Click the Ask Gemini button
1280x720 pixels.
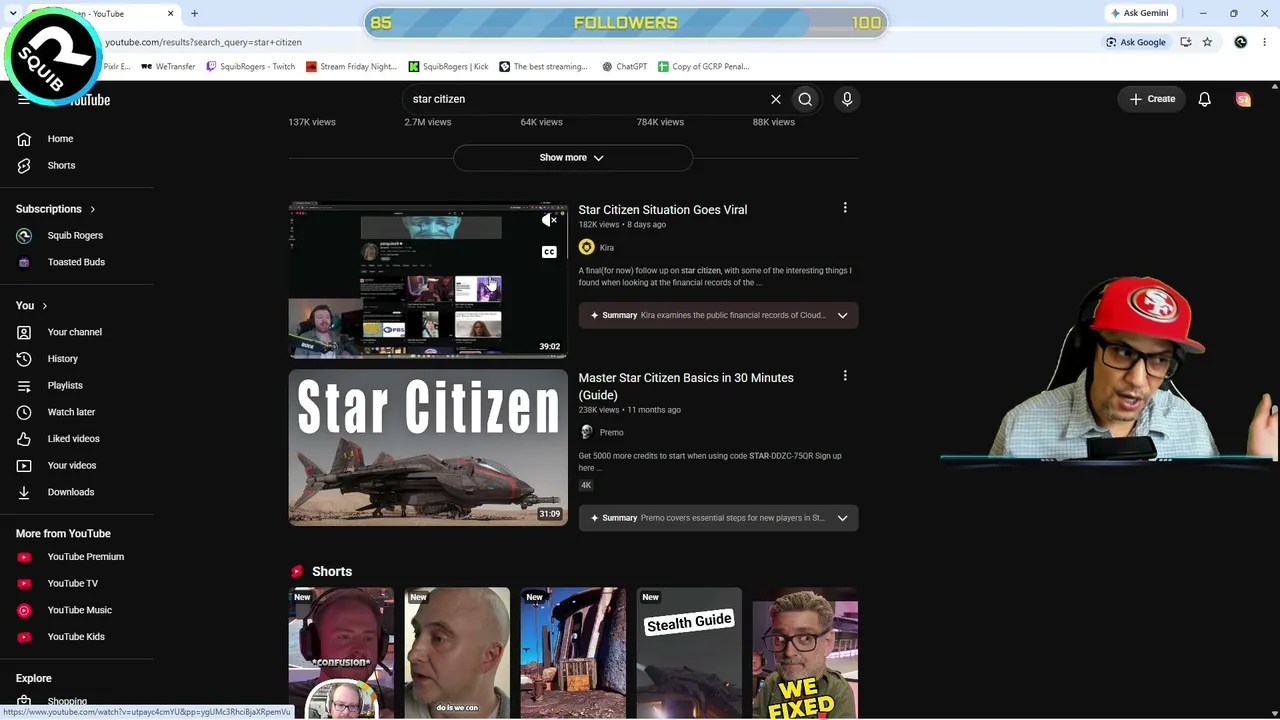(x=1139, y=14)
